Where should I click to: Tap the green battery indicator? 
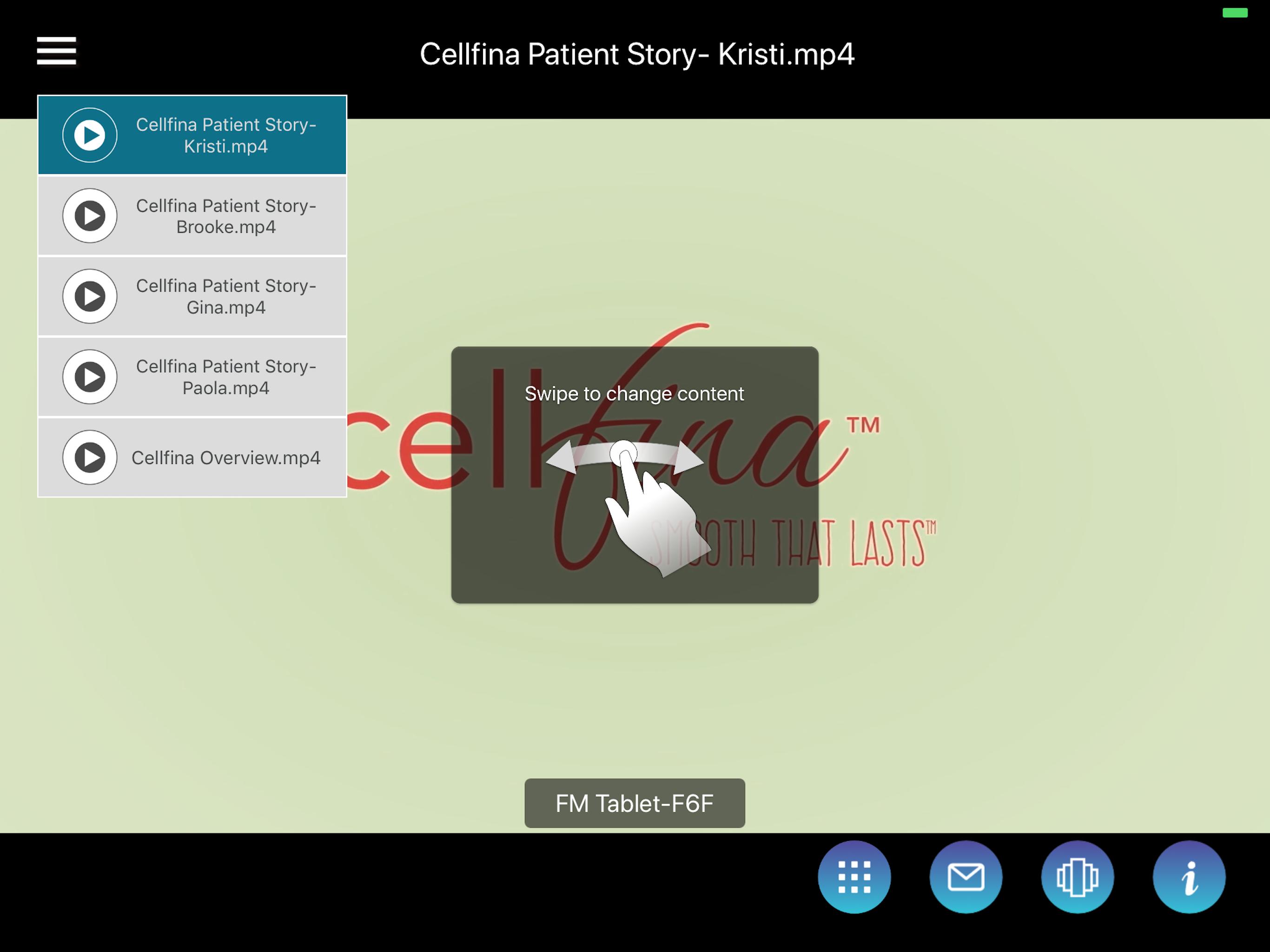point(1234,13)
